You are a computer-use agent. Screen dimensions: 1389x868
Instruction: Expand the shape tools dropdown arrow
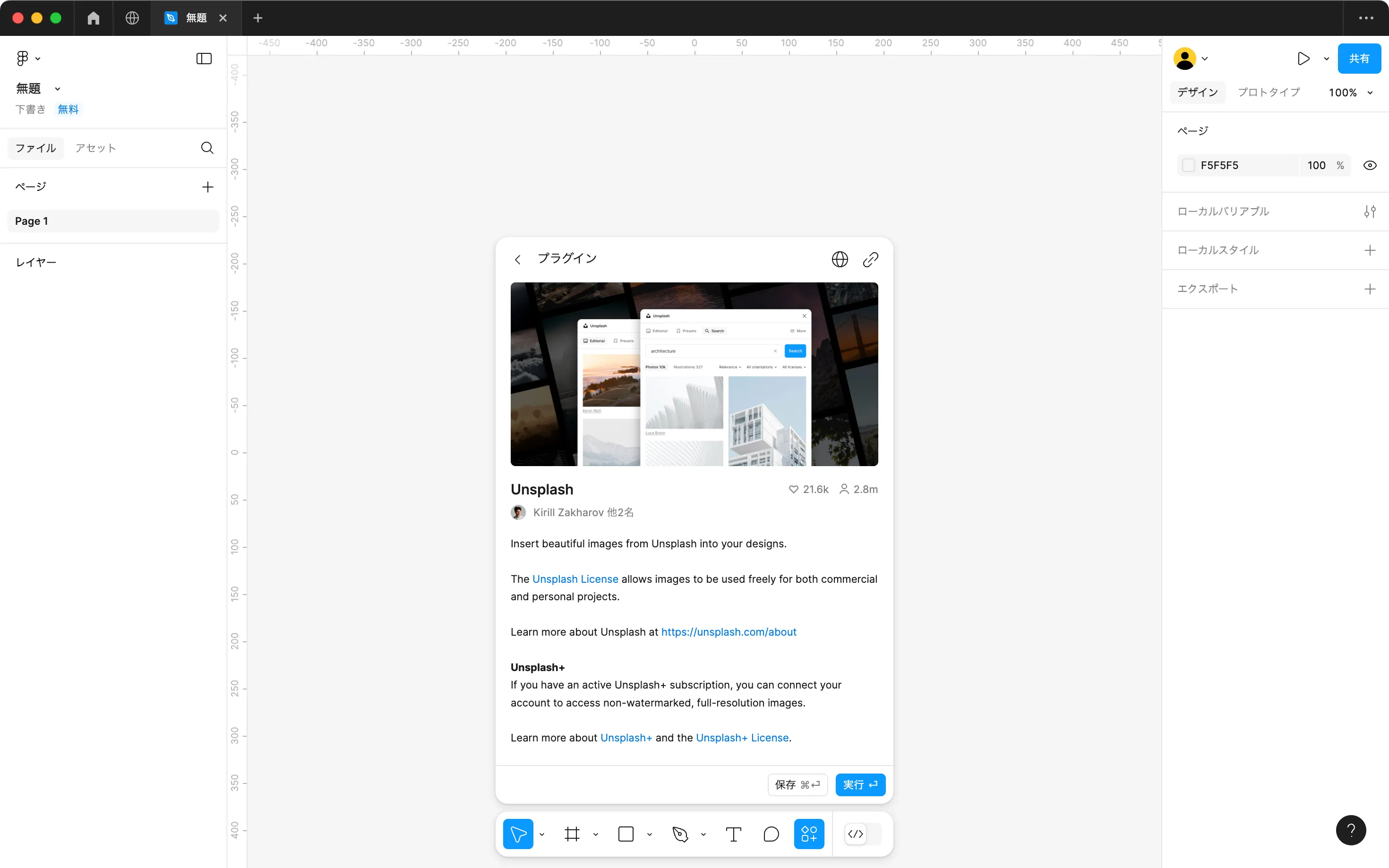pos(650,834)
